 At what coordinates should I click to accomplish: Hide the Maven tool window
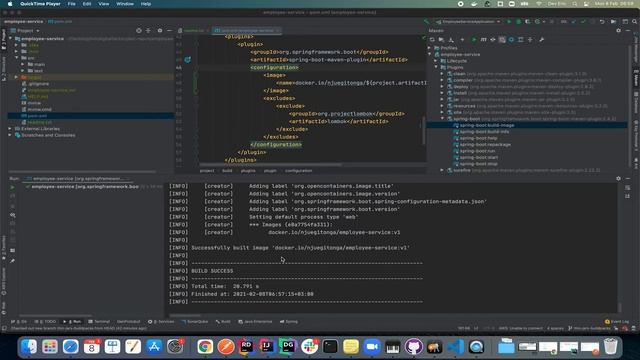628,31
